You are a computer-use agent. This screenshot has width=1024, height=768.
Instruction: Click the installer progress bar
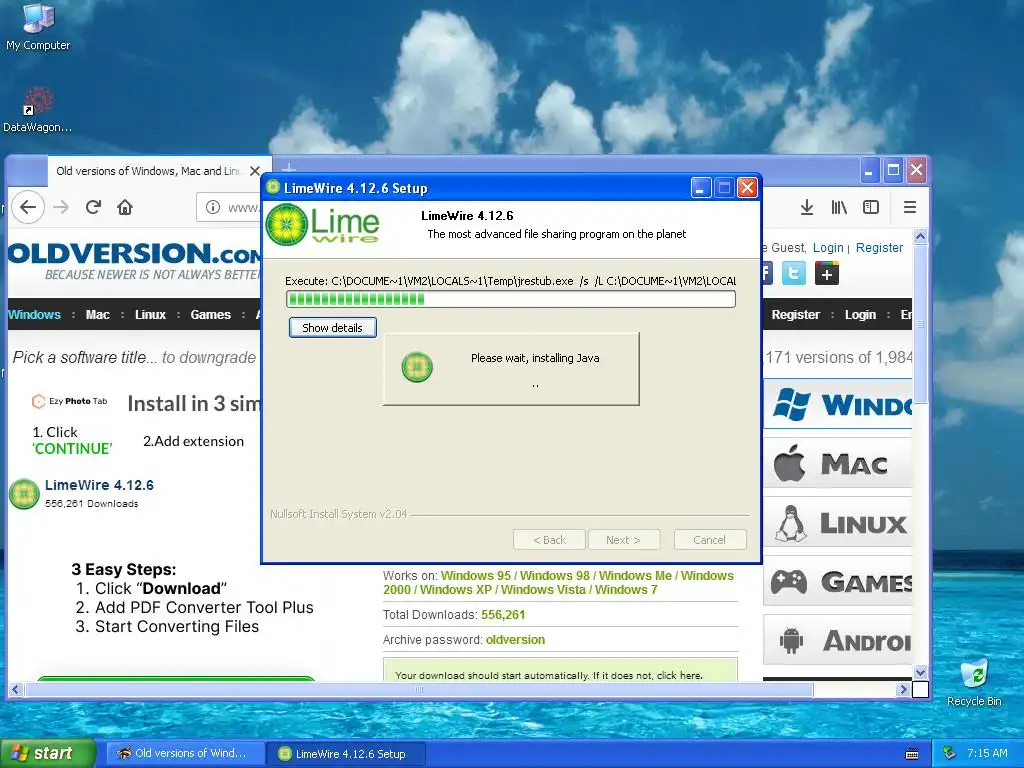511,299
